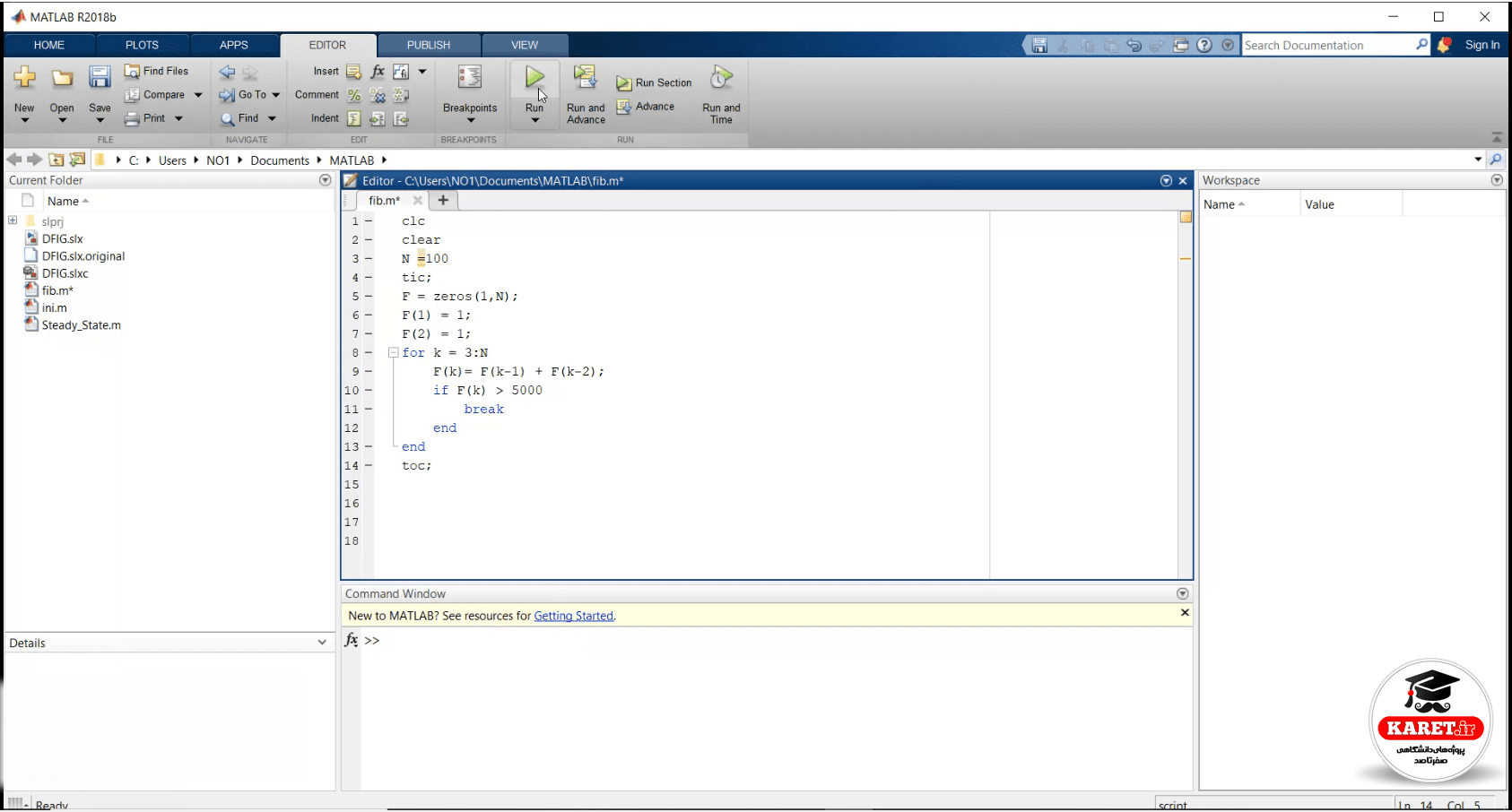The image size is (1512, 812).
Task: Open address bar history dropdown
Action: [1478, 160]
